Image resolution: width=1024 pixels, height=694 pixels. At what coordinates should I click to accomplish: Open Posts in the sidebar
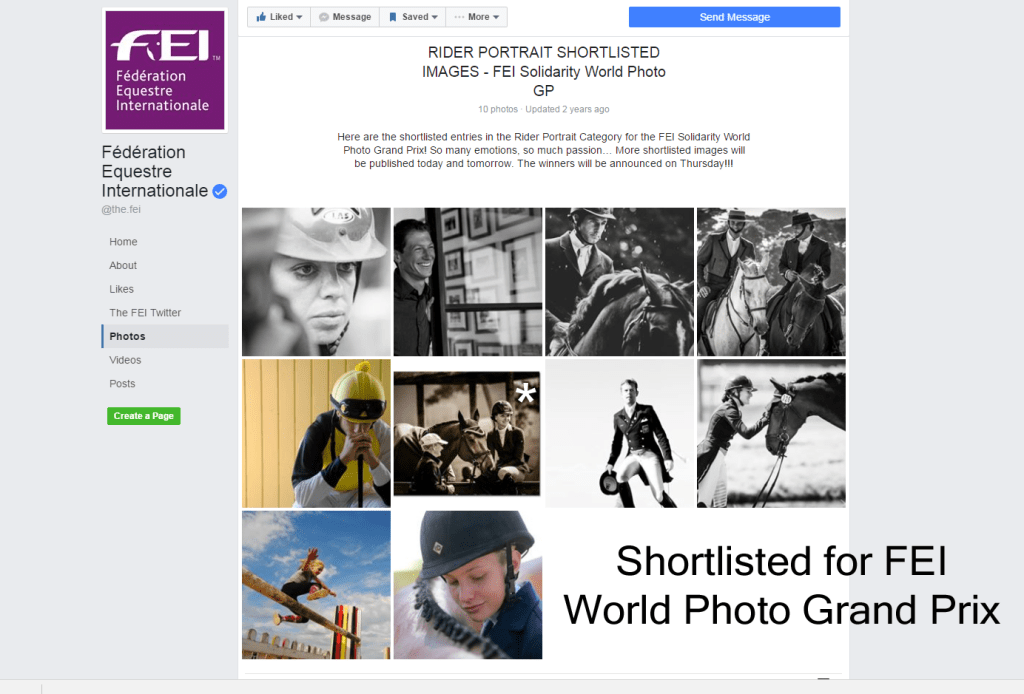(x=122, y=384)
